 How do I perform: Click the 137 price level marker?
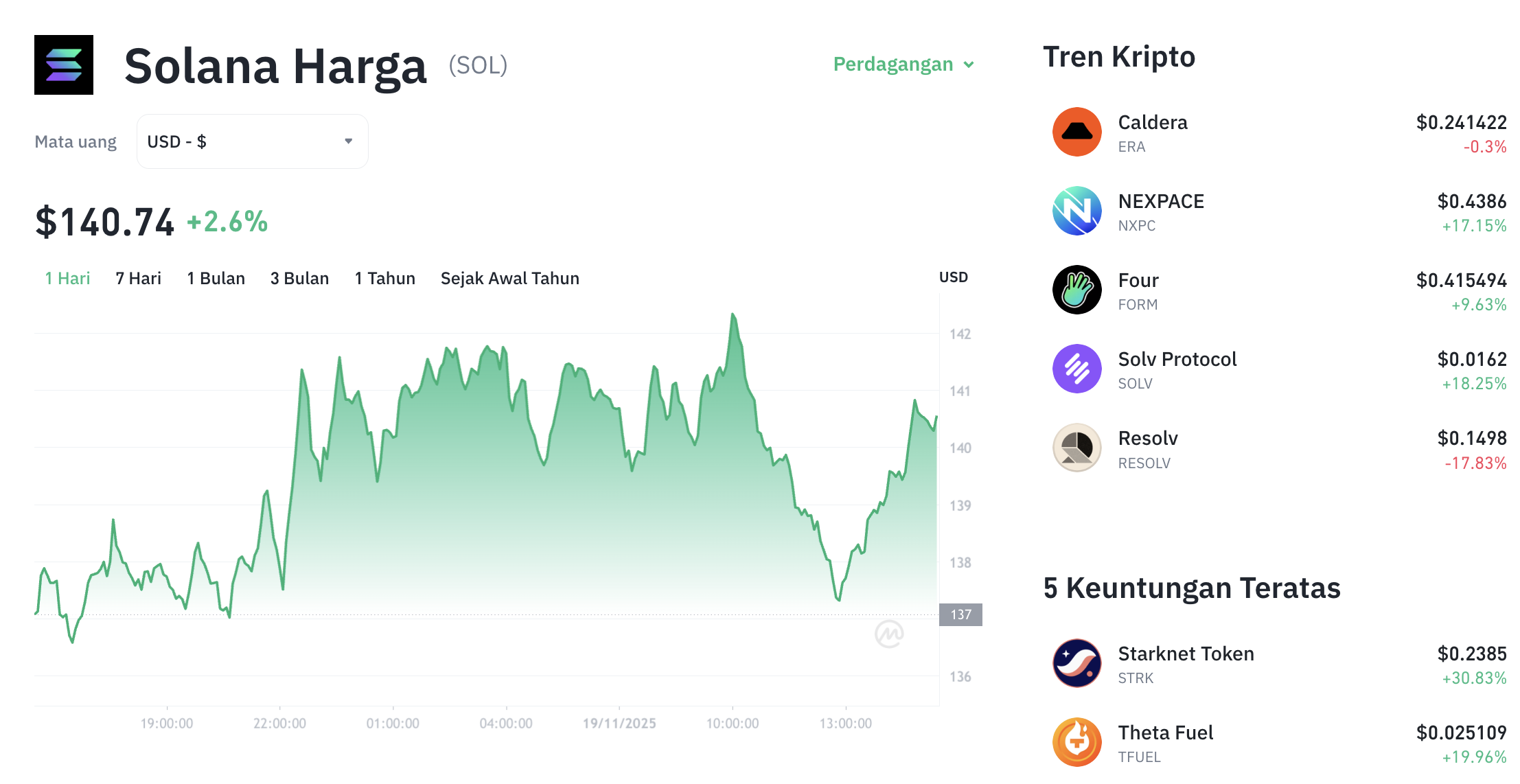[x=960, y=614]
